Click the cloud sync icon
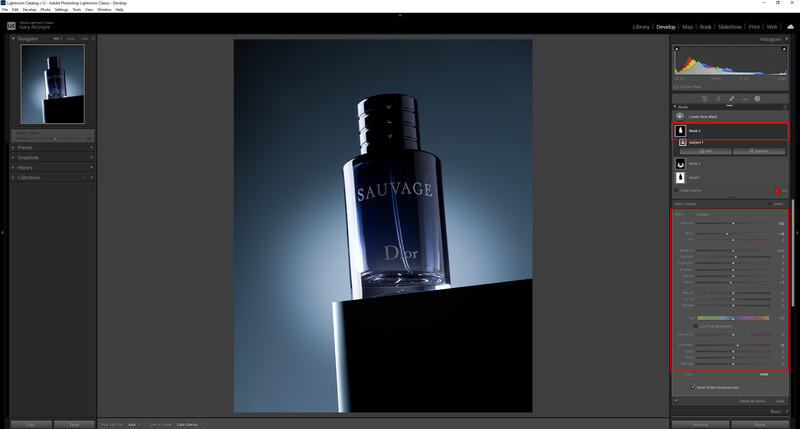Screen dimensions: 800x429 790,27
